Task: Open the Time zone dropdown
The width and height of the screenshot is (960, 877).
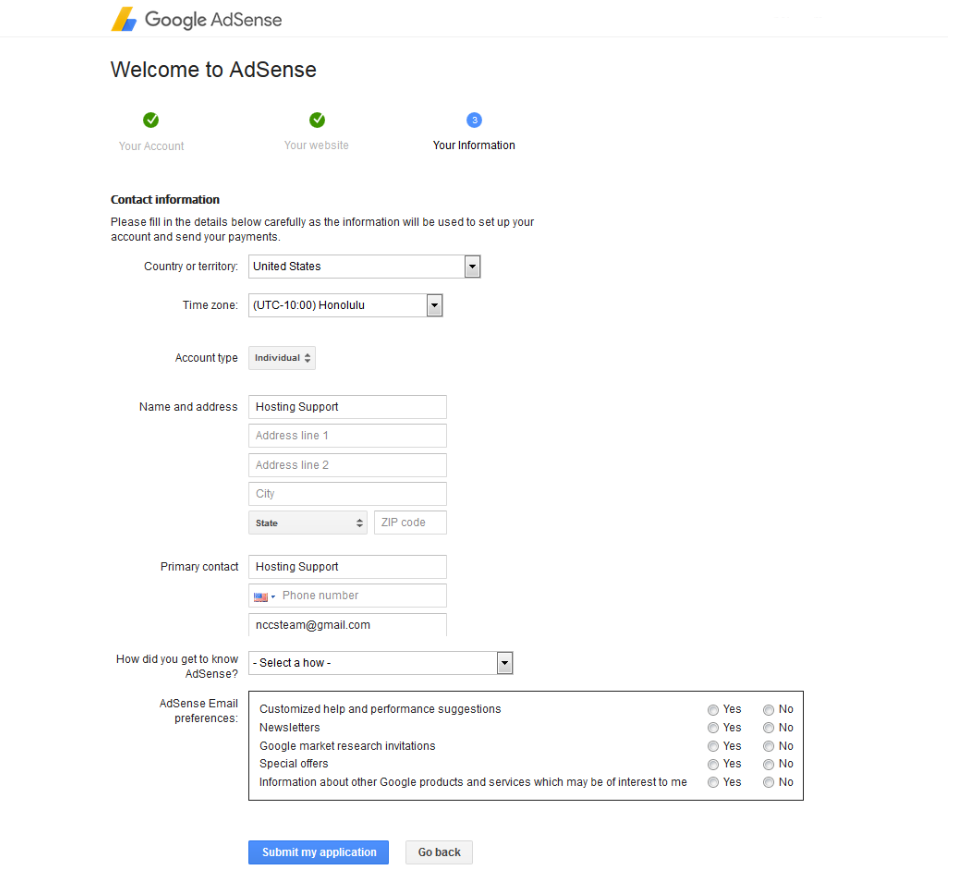Action: [345, 306]
